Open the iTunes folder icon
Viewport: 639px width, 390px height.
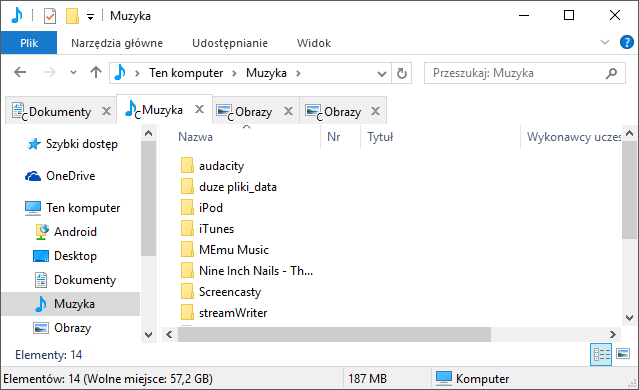pyautogui.click(x=187, y=229)
